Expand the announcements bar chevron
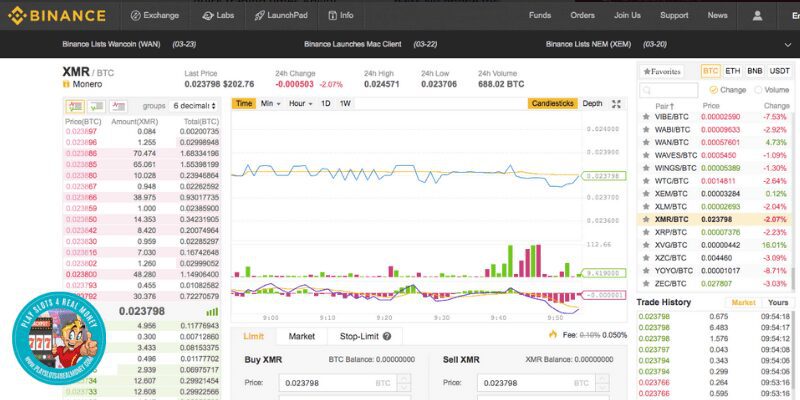 (x=787, y=45)
